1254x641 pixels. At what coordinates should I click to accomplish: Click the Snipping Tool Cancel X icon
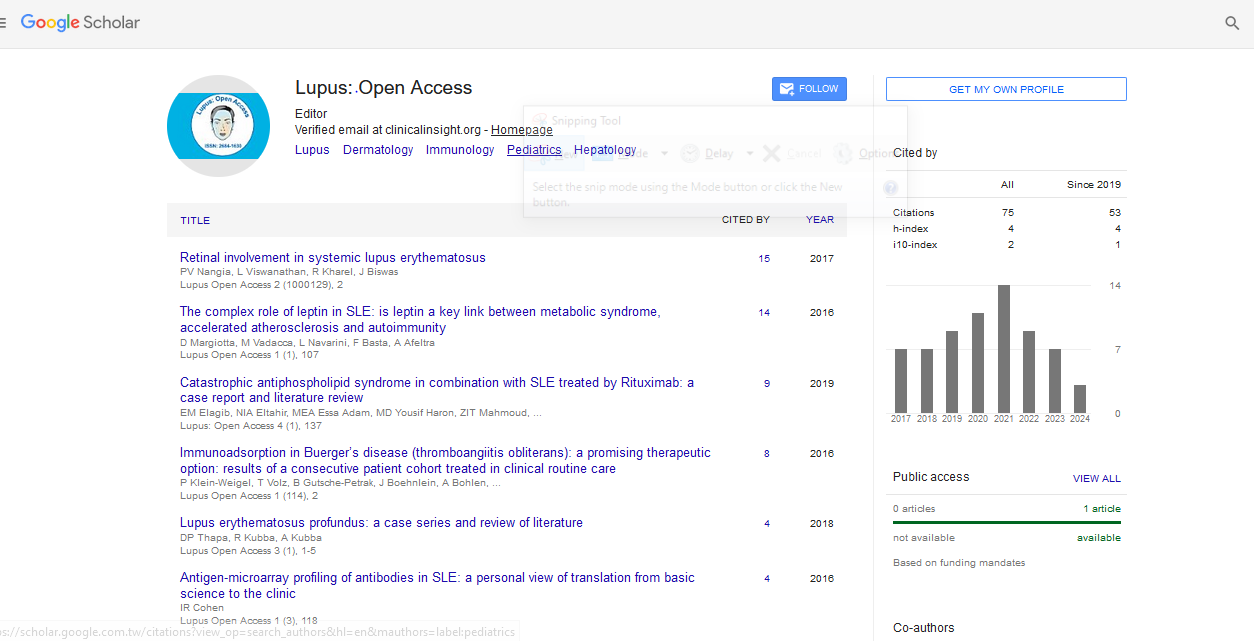point(771,153)
